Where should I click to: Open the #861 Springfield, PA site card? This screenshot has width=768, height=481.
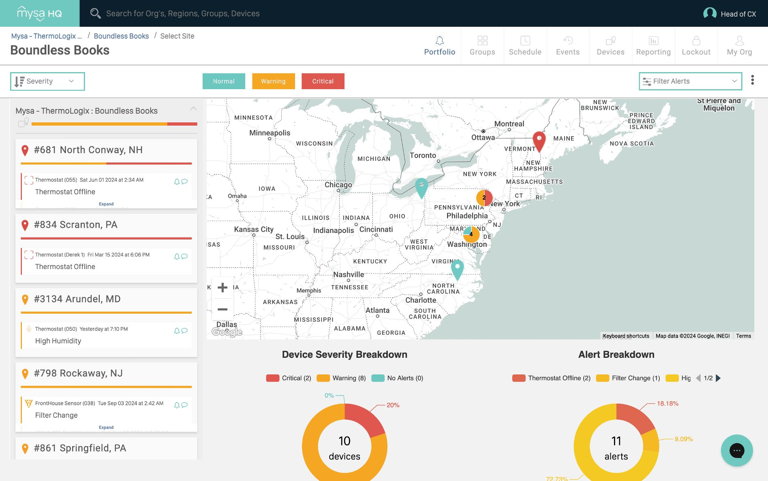(x=106, y=448)
